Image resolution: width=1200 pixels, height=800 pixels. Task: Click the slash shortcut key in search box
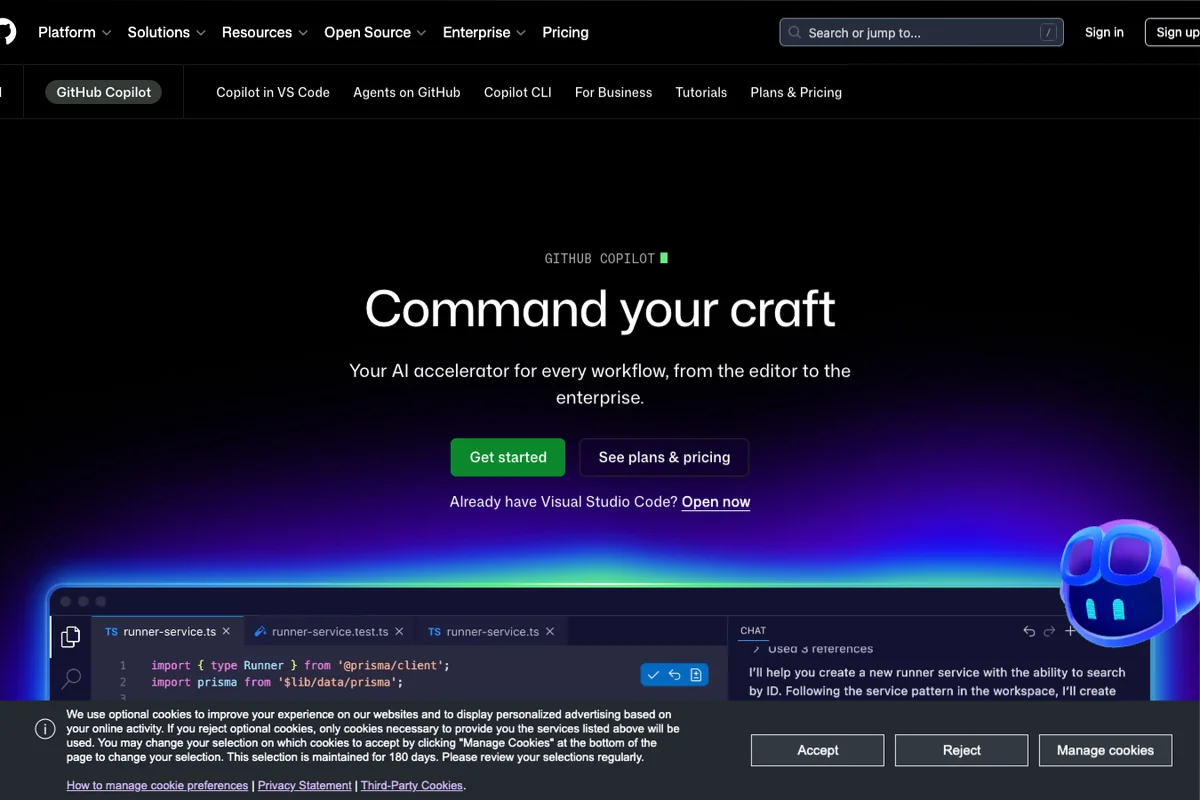[x=1048, y=33]
